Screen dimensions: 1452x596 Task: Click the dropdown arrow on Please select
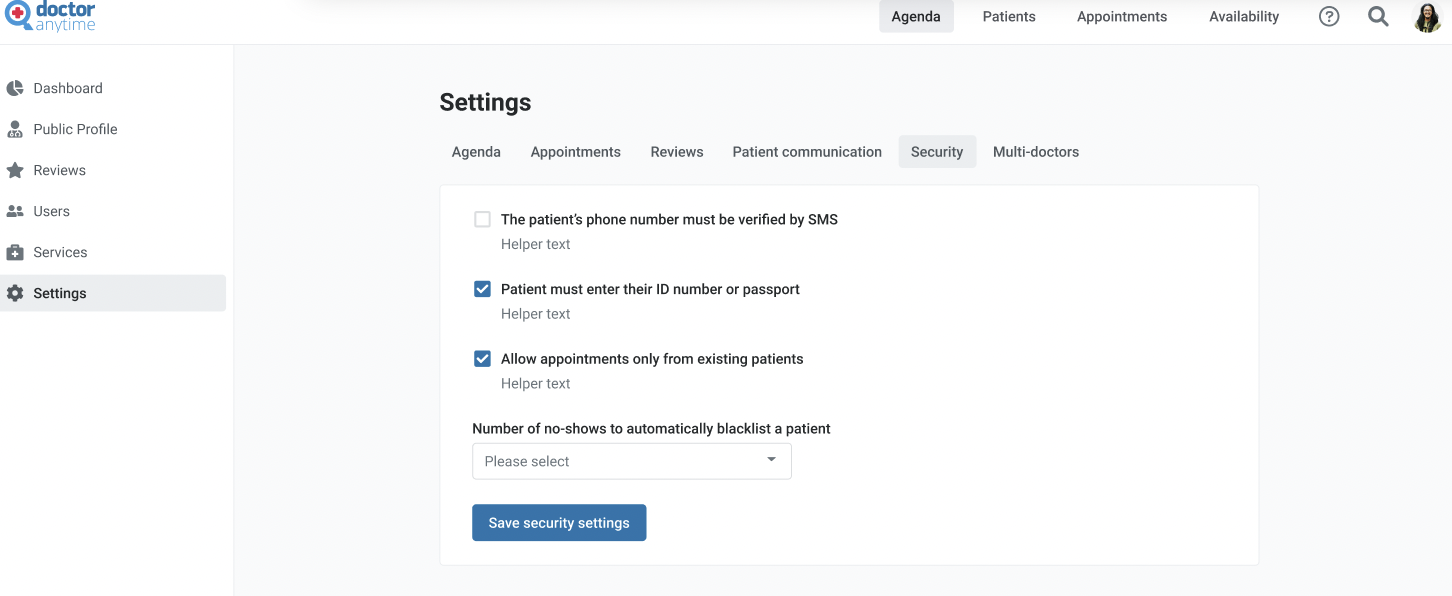[x=771, y=460]
